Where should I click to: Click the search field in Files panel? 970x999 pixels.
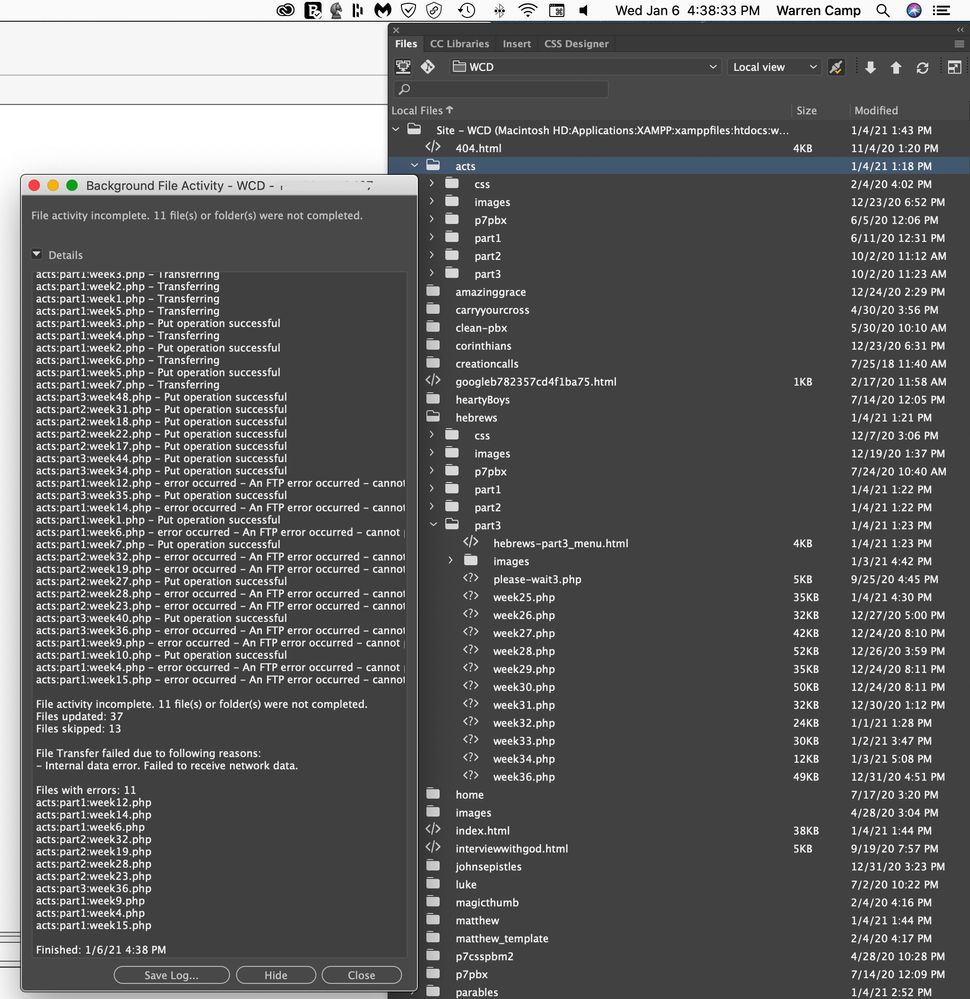point(501,89)
